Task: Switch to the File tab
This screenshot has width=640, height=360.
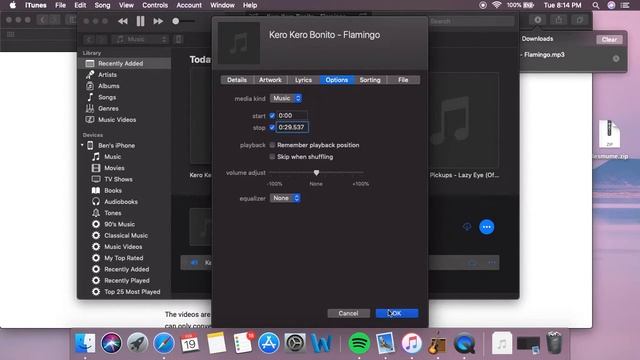Action: (x=403, y=80)
